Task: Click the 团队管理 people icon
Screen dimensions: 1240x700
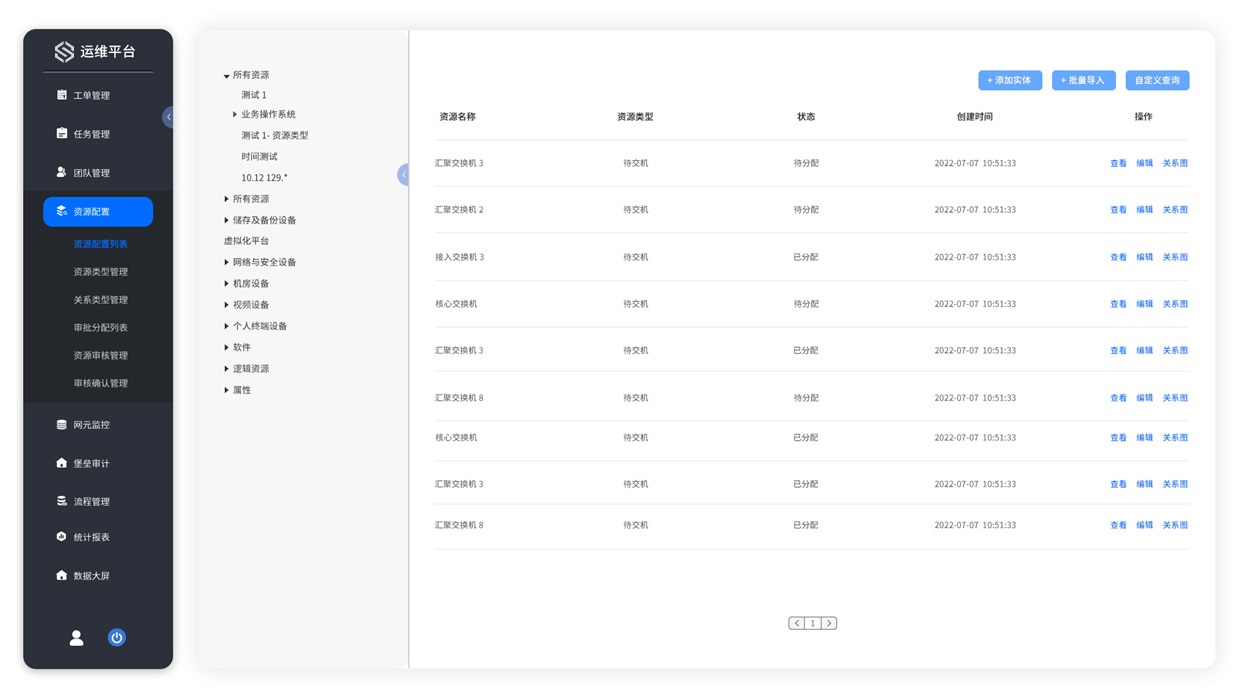Action: (x=62, y=173)
